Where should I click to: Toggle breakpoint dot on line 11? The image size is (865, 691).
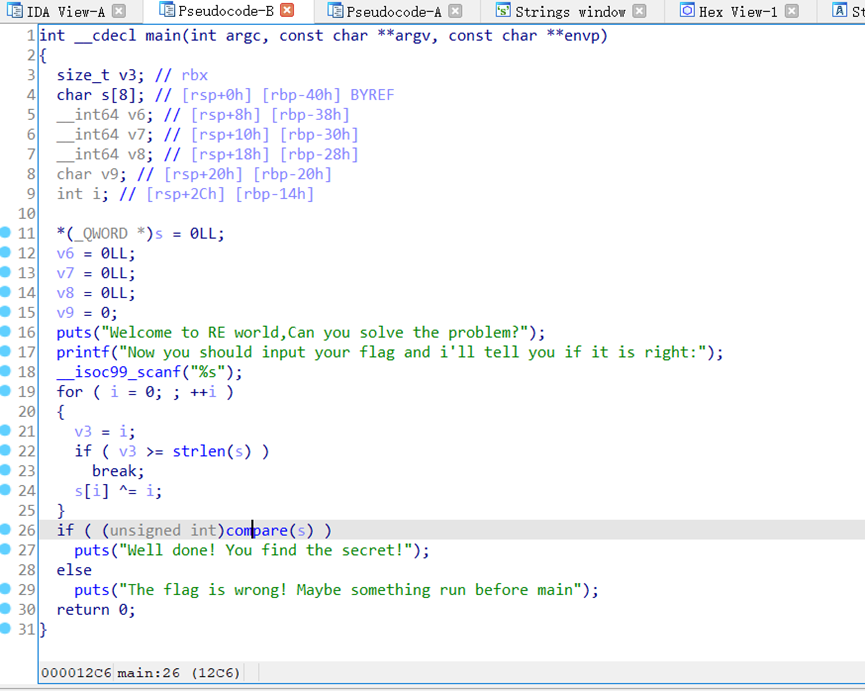pyautogui.click(x=6, y=233)
